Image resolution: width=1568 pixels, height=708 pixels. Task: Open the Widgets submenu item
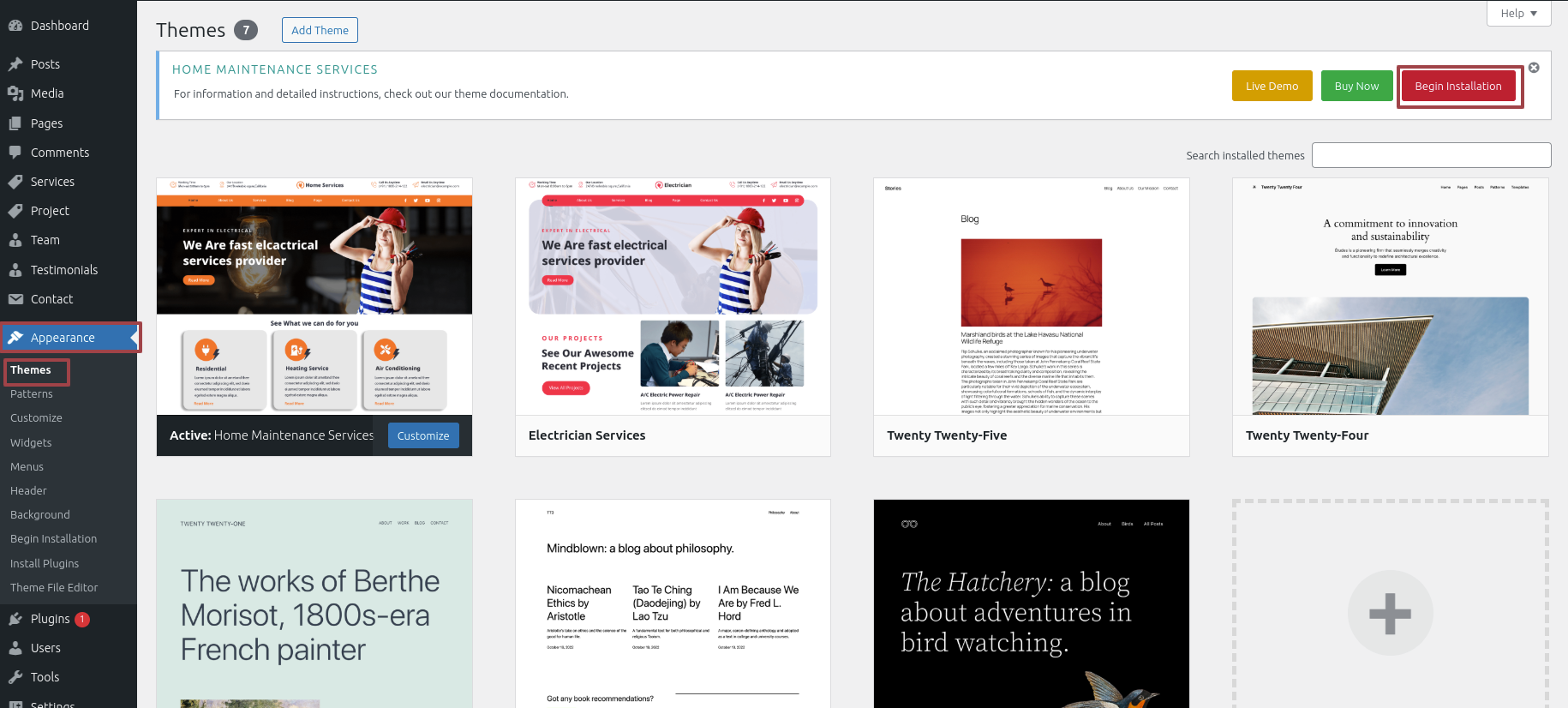tap(31, 443)
